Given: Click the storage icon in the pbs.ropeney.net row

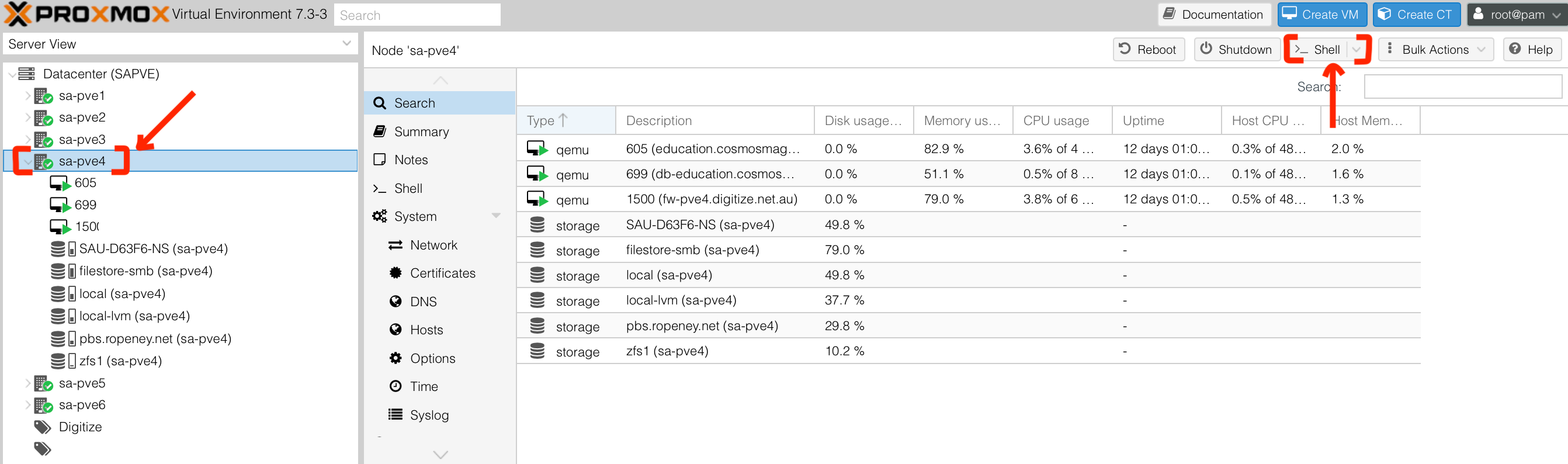Looking at the screenshot, I should [537, 326].
